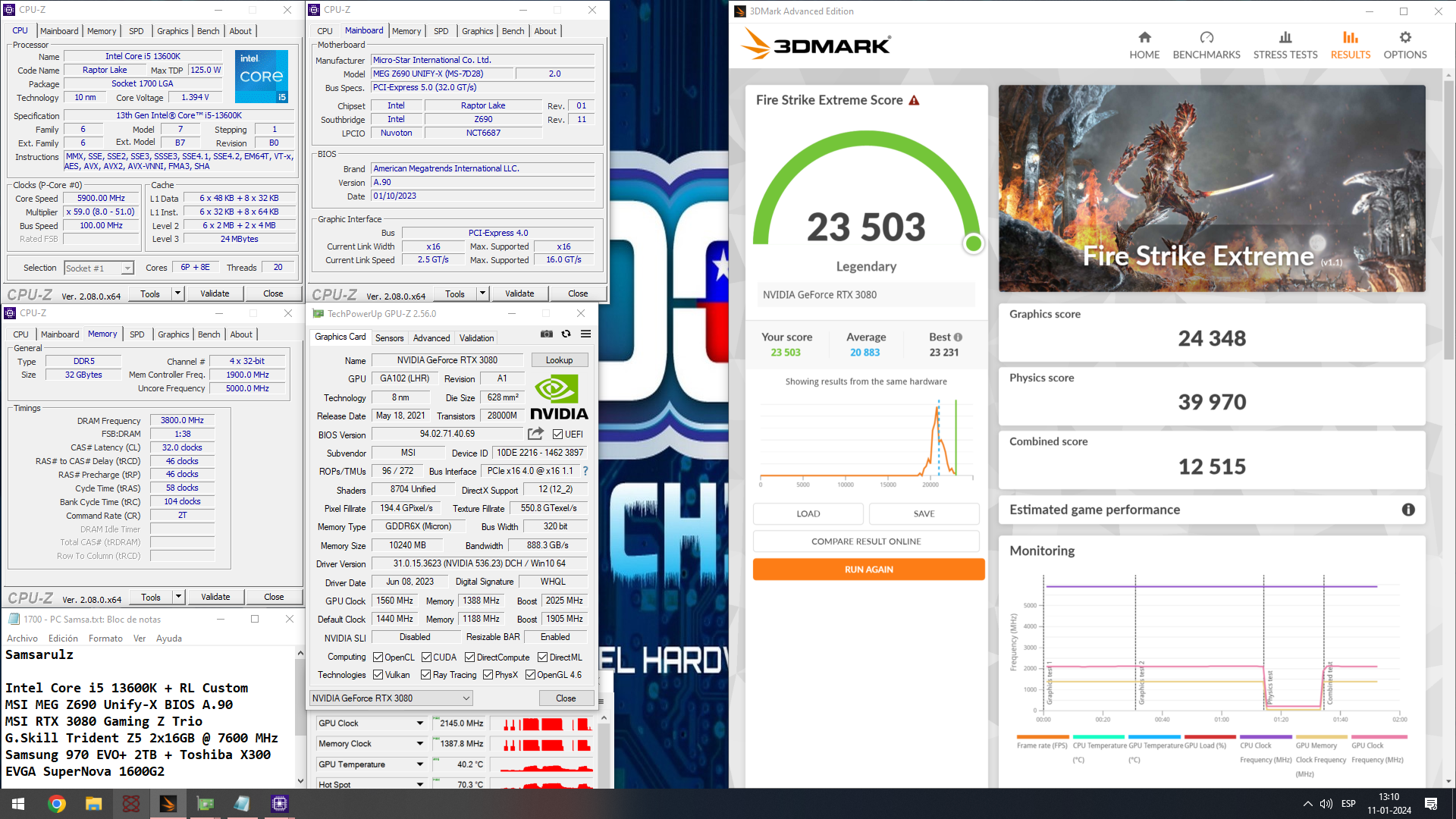Open Archivo menu in Notepad

pyautogui.click(x=22, y=639)
